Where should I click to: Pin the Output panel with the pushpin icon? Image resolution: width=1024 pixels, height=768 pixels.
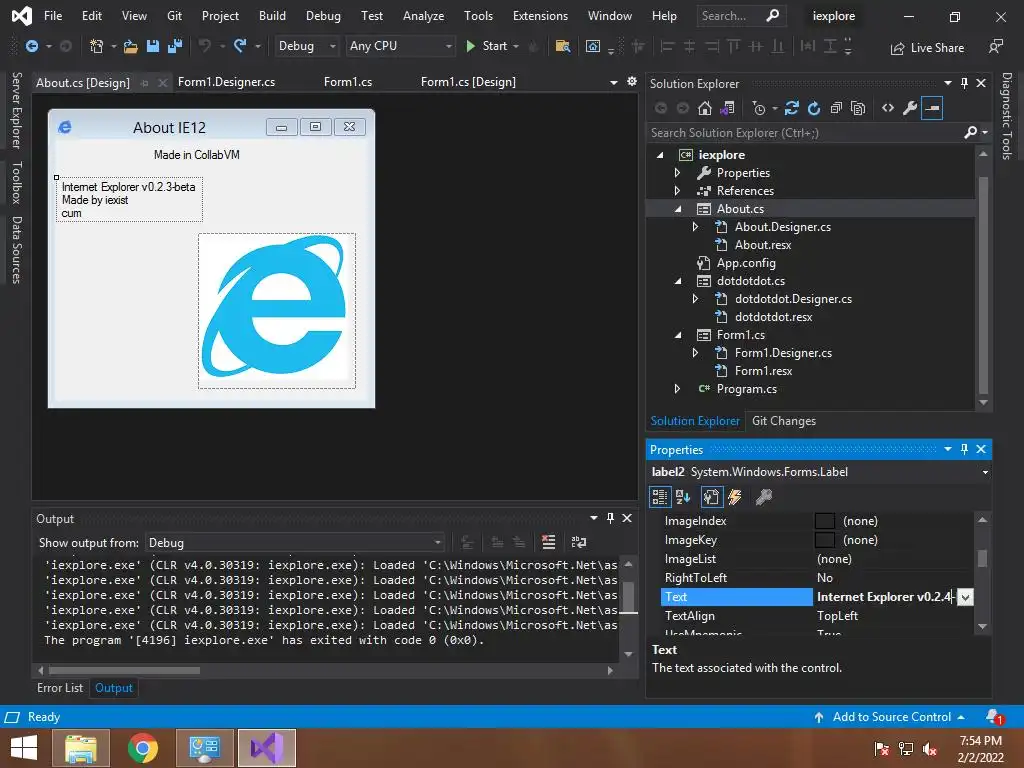(610, 518)
